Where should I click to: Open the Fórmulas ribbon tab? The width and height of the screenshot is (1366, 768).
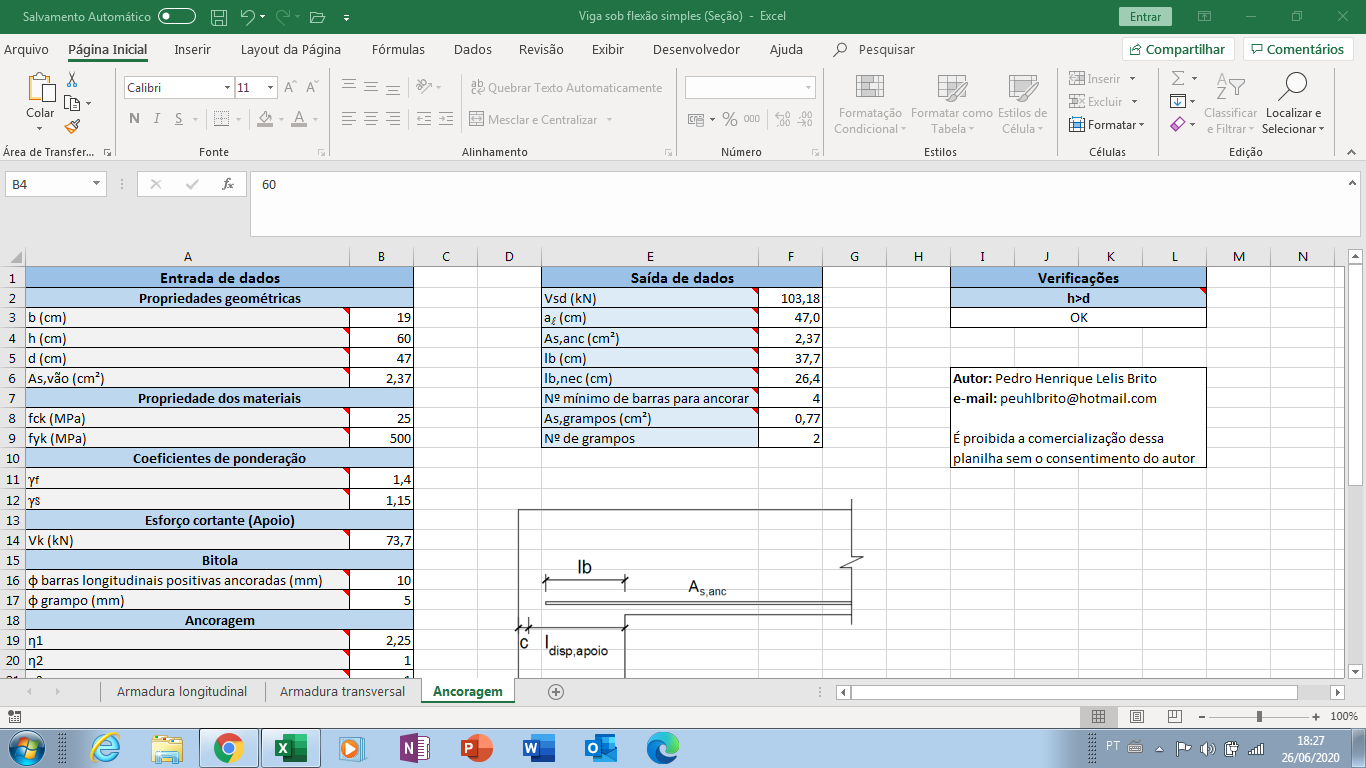click(x=398, y=49)
